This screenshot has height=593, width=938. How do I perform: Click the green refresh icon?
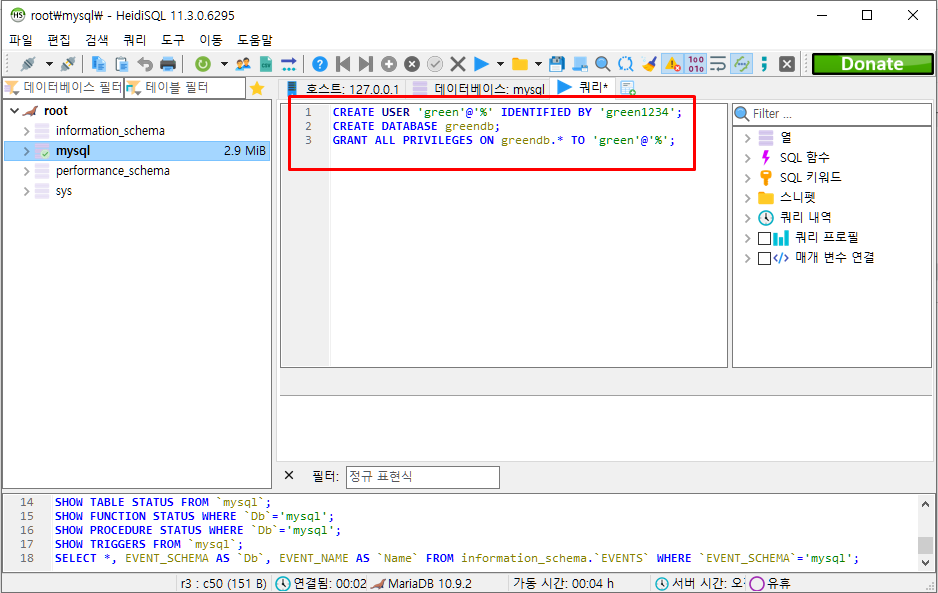click(203, 64)
